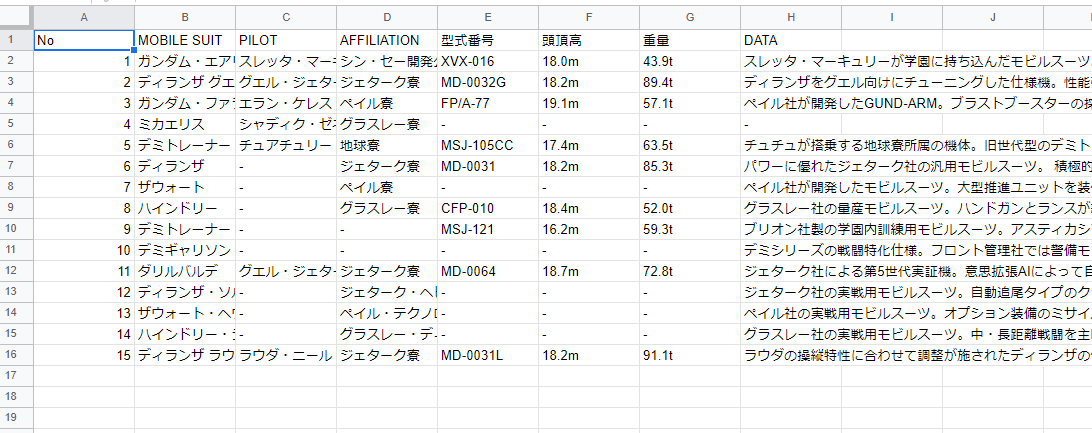Select the '地球寮' affiliation cell
This screenshot has height=433, width=1092.
tap(387, 145)
